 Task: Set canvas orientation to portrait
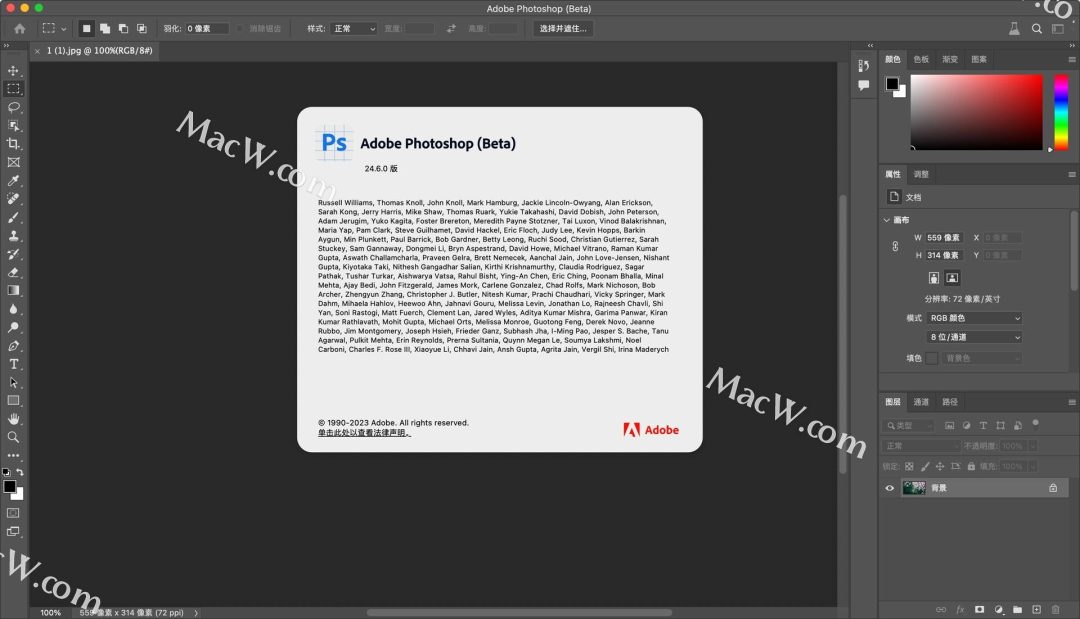933,278
